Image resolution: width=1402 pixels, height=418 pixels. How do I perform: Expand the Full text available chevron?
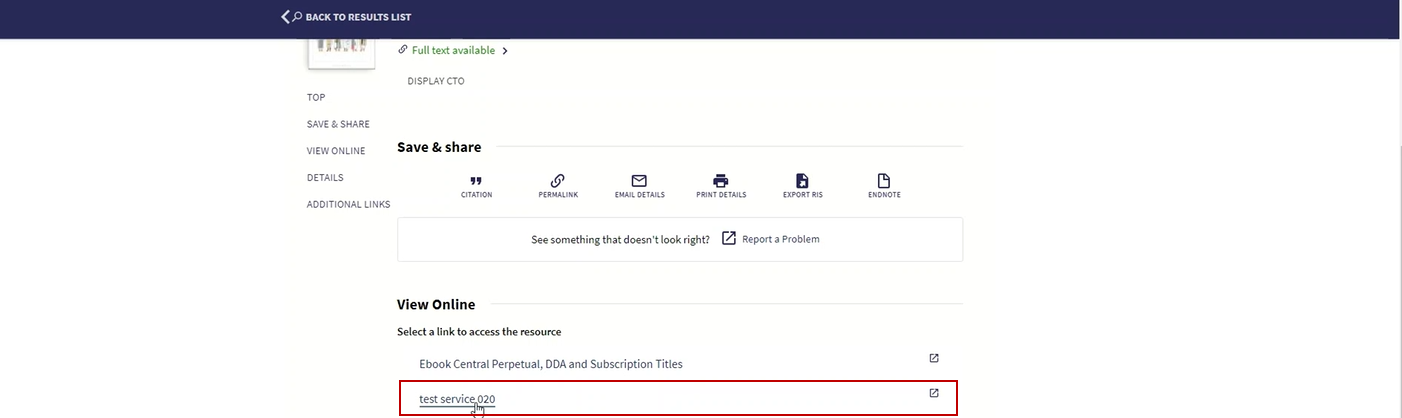505,51
